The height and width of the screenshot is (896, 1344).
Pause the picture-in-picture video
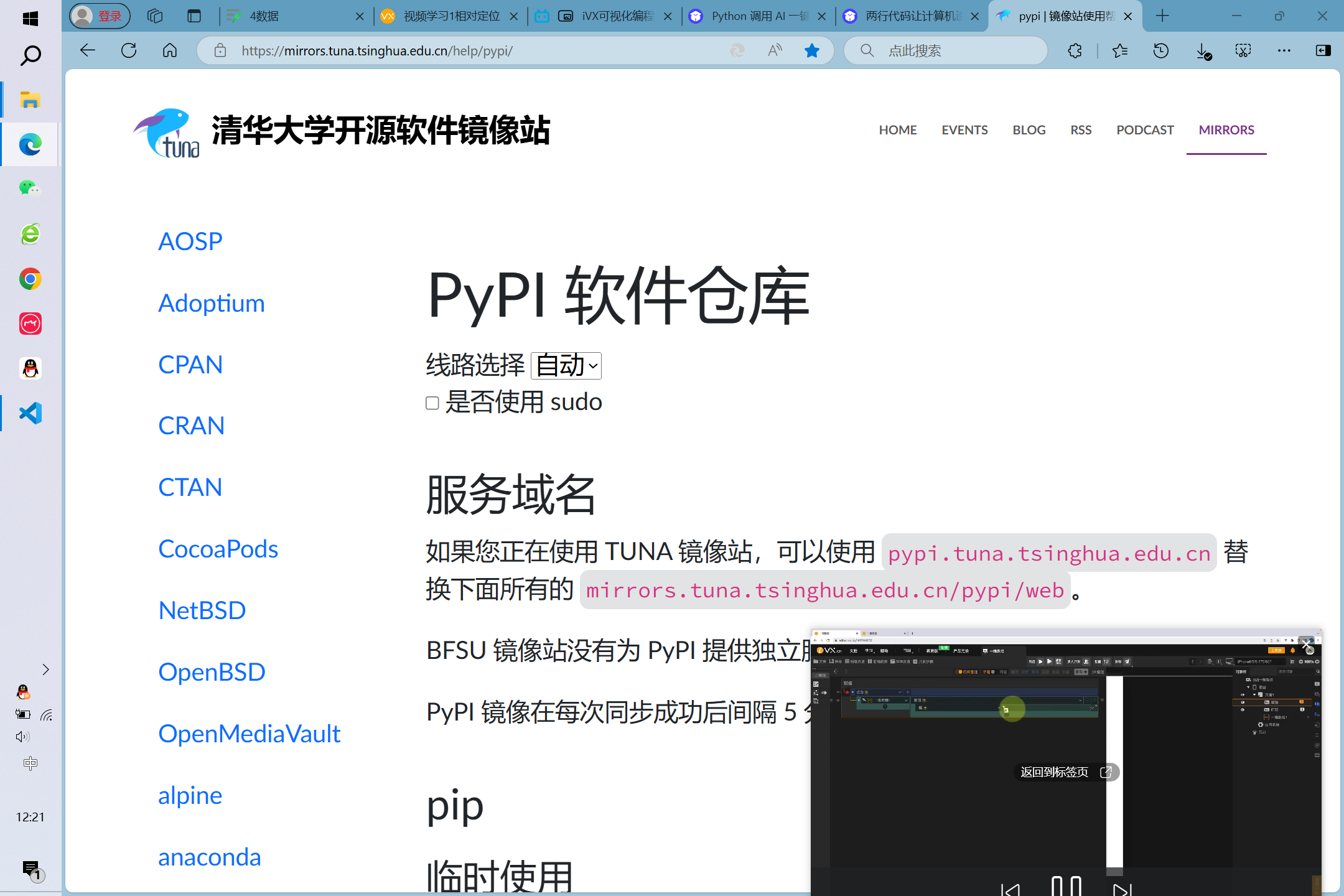pyautogui.click(x=1066, y=885)
